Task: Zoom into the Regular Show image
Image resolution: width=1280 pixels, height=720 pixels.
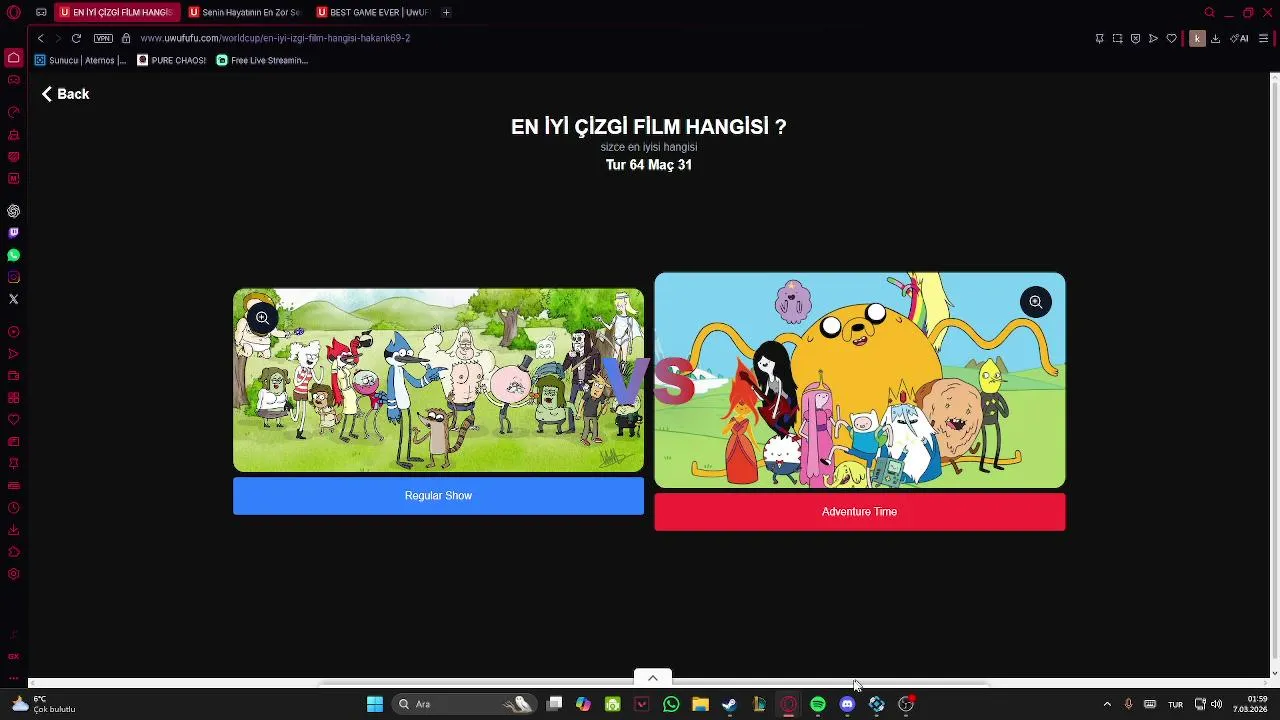Action: [262, 318]
